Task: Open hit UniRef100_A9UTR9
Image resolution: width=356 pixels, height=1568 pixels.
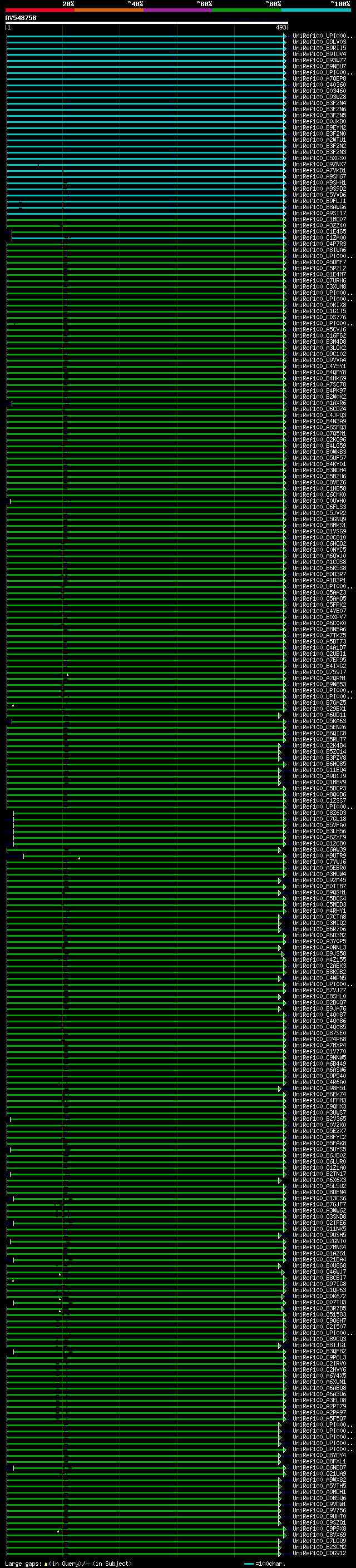Action: point(319,856)
